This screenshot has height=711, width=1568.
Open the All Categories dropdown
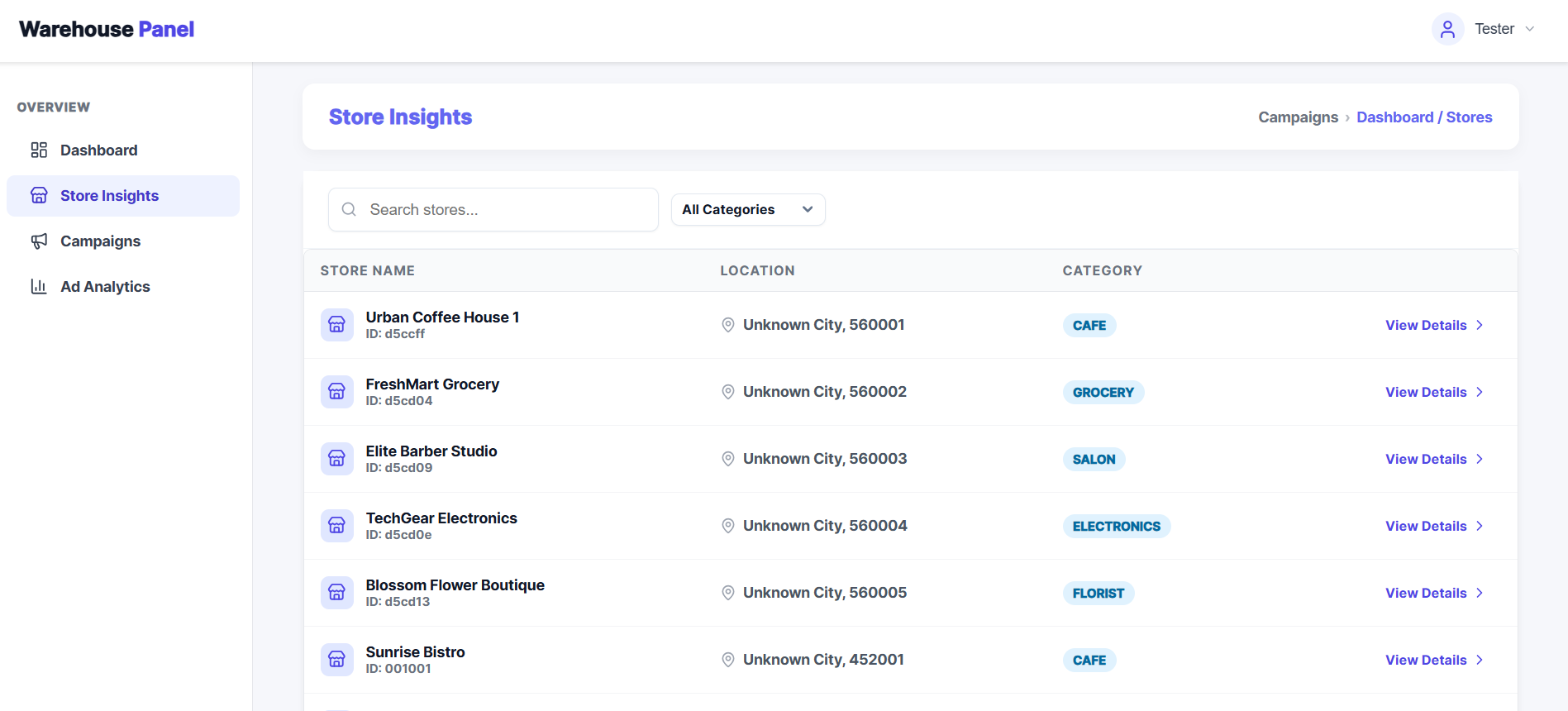[747, 209]
